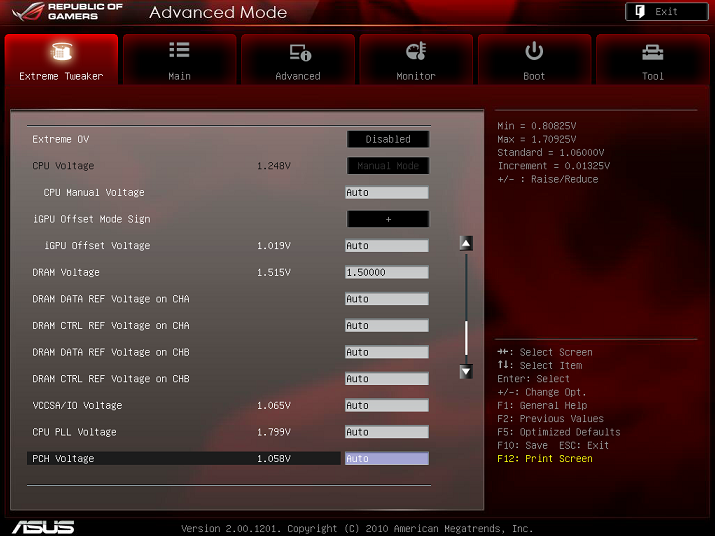Select DRAM CTRL REF Voltage on CHA field
This screenshot has height=536, width=715.
tap(387, 326)
